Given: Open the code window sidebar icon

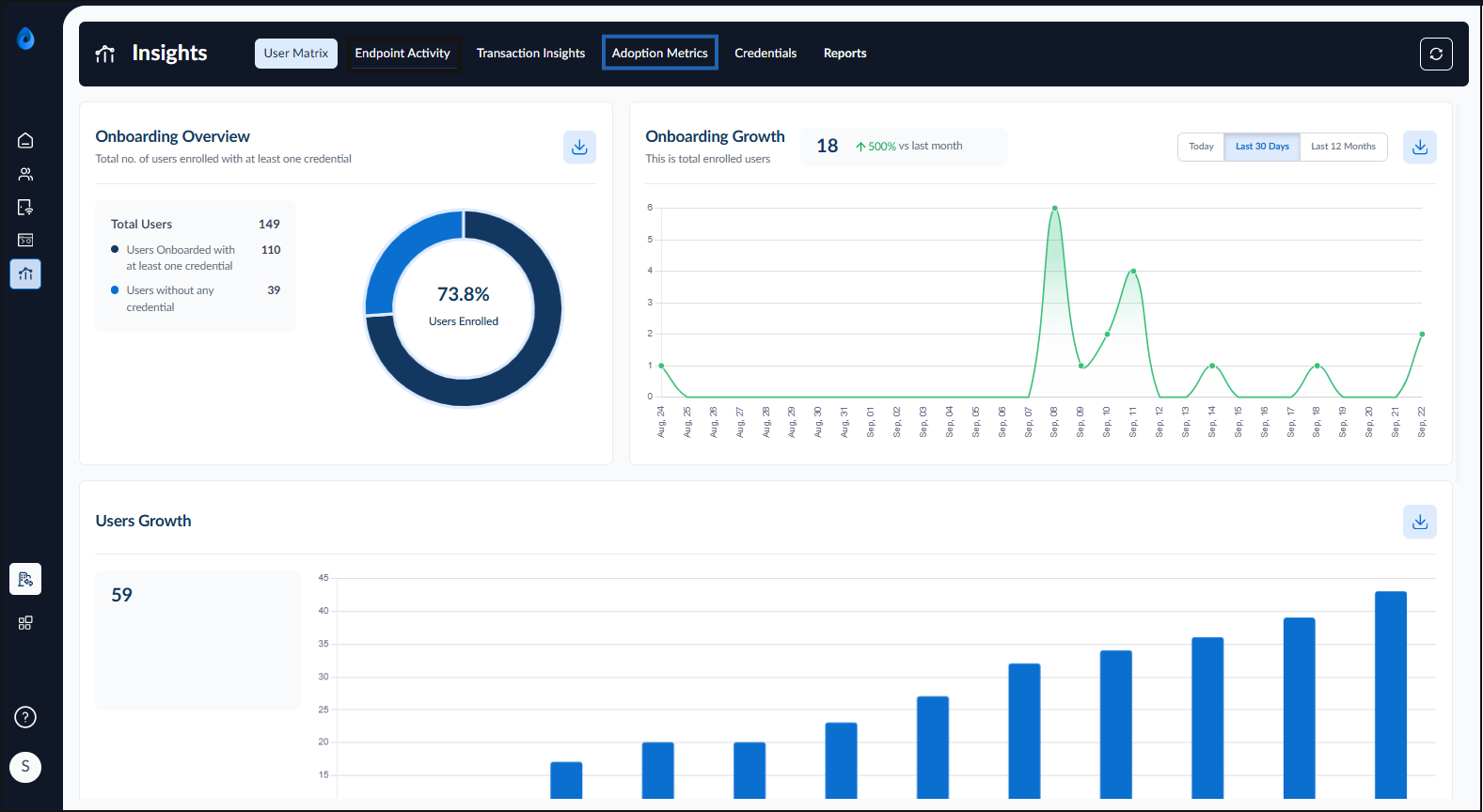Looking at the screenshot, I should [25, 241].
